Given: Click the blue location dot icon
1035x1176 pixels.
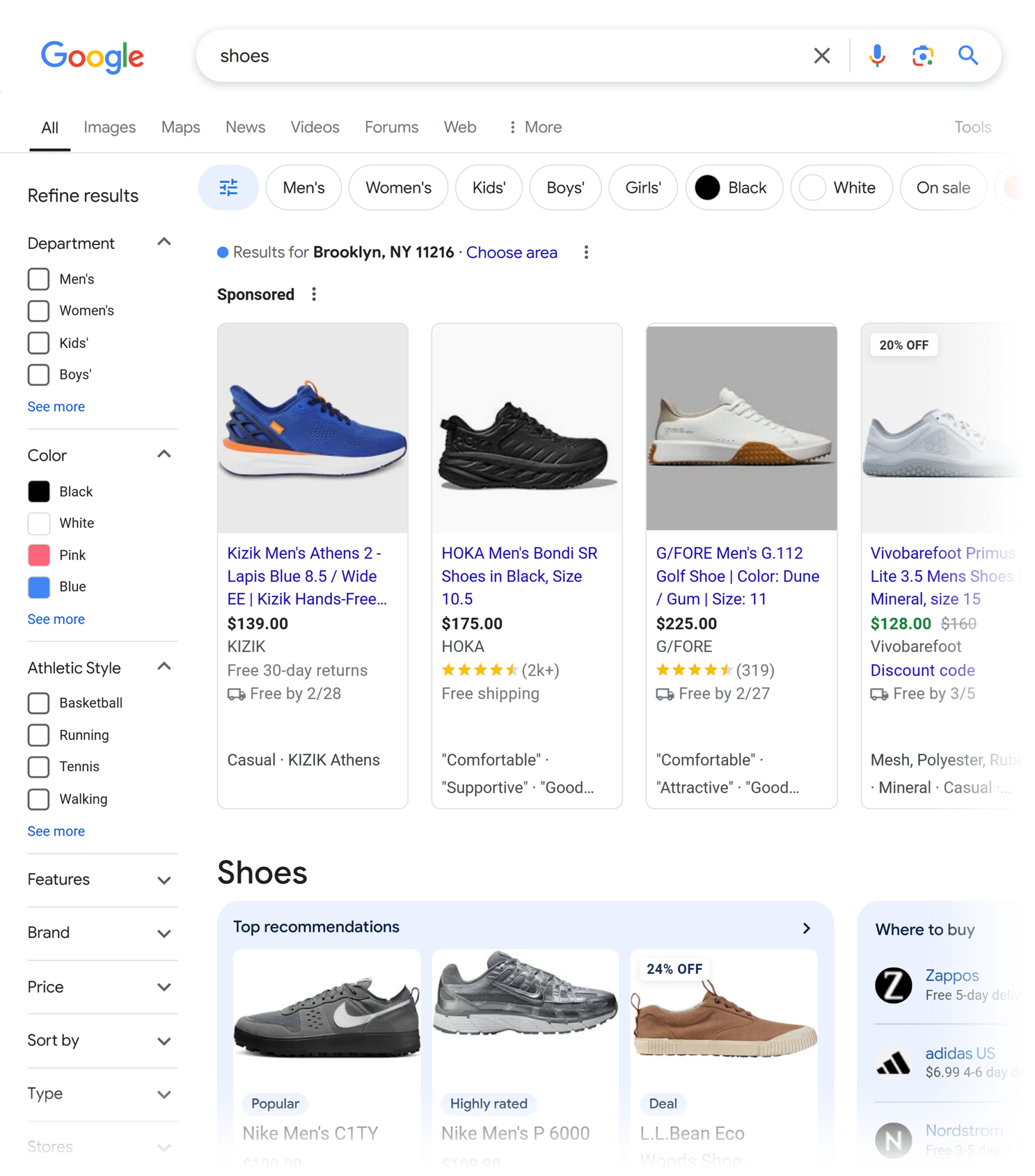Looking at the screenshot, I should tap(223, 253).
